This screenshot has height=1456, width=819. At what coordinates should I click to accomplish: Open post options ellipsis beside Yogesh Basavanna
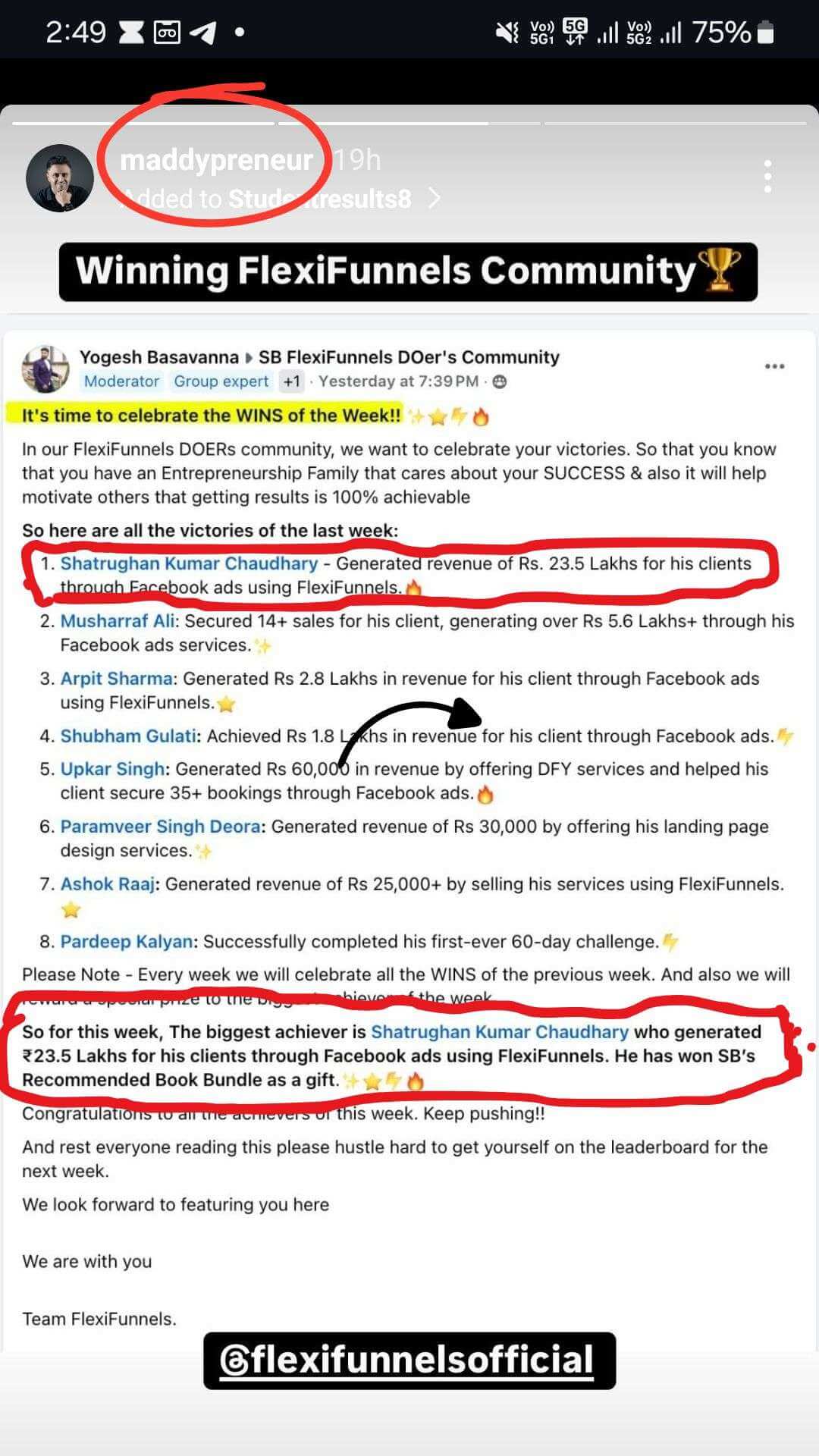point(774,366)
